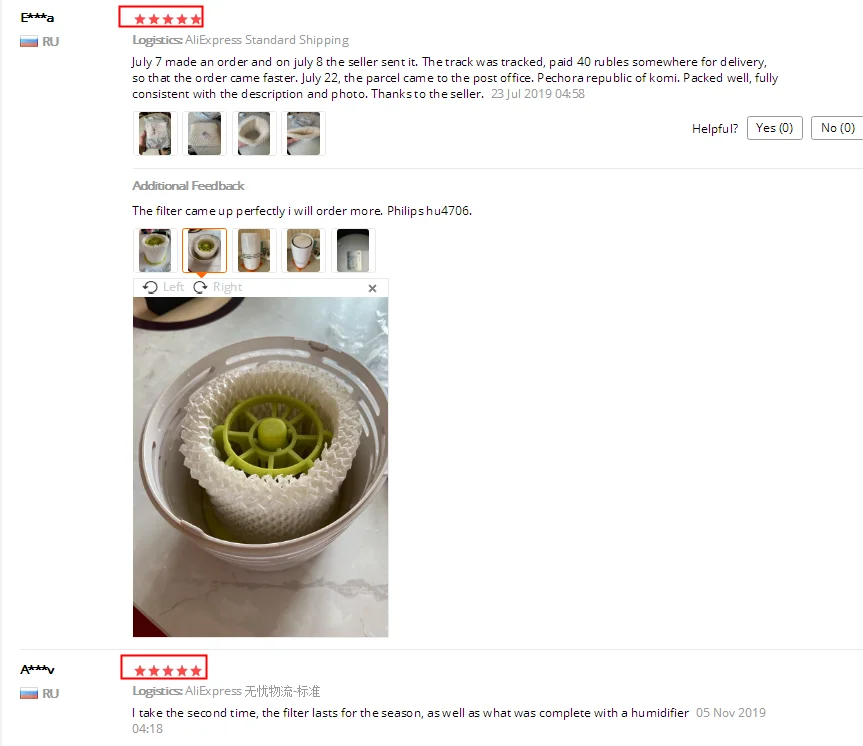Mark E***a's review helpful with Yes (0)
The width and height of the screenshot is (863, 746).
774,128
